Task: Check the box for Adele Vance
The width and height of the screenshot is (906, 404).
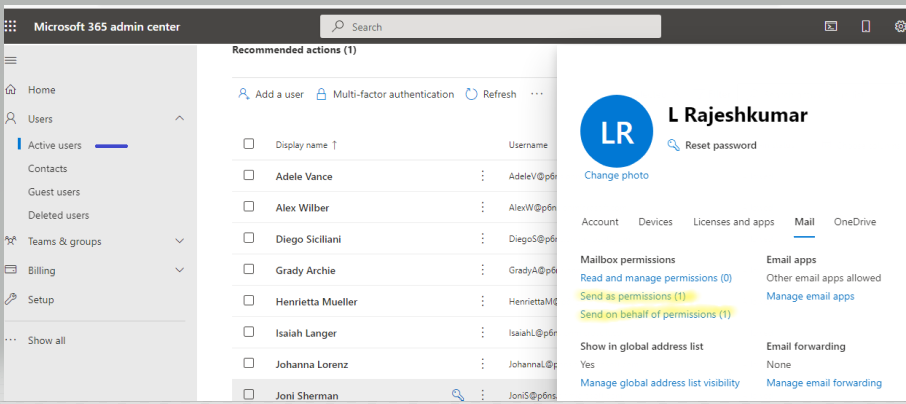Action: 248,175
